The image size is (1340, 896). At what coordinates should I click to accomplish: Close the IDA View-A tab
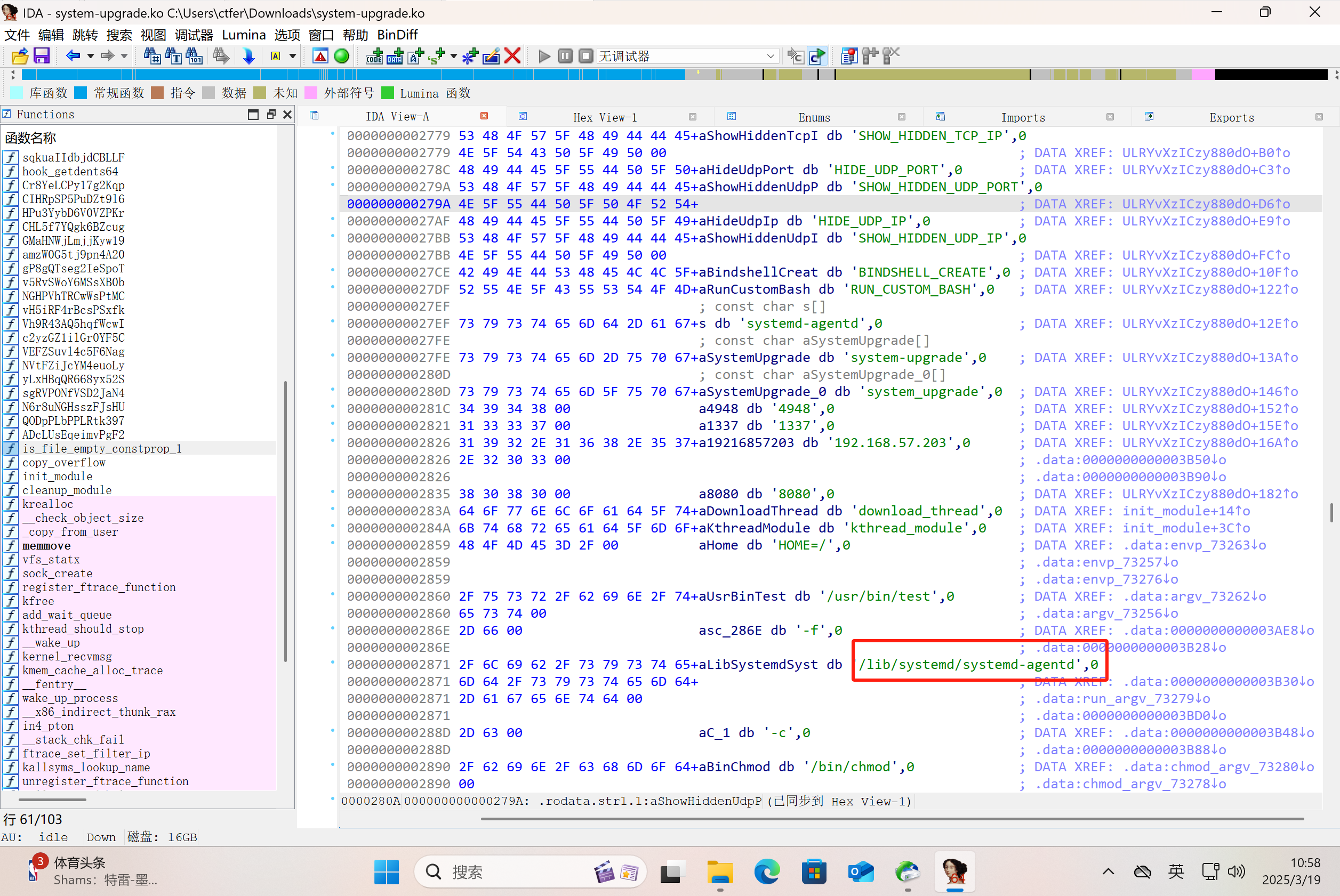[484, 116]
